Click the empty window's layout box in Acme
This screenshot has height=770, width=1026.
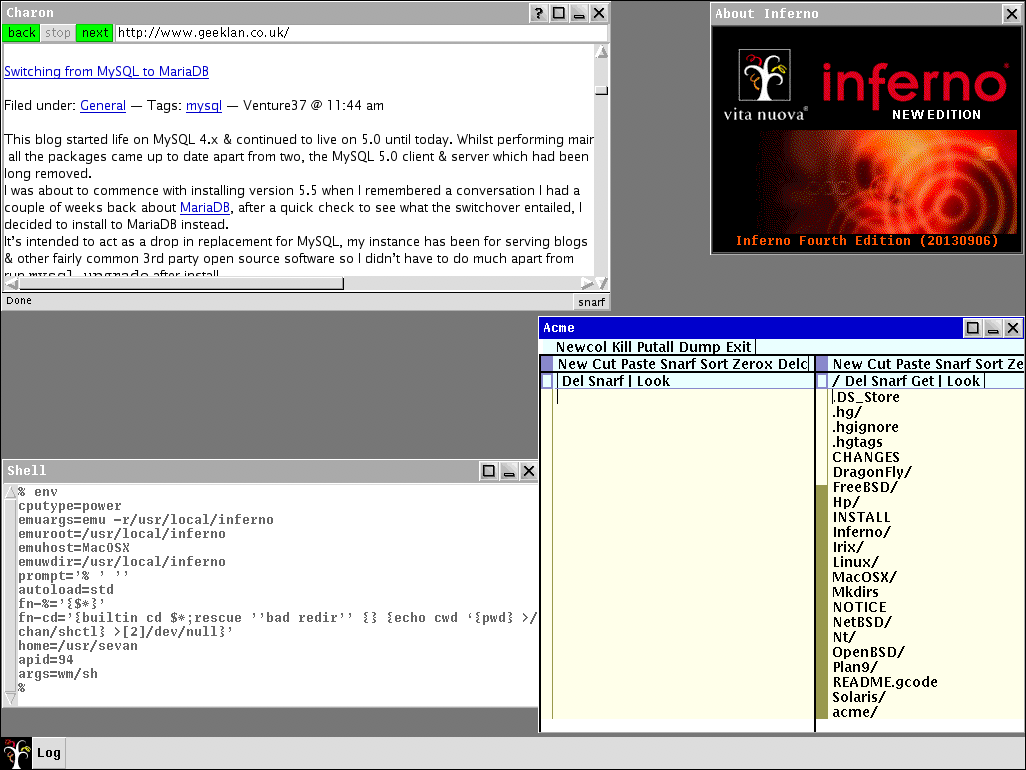pos(546,381)
